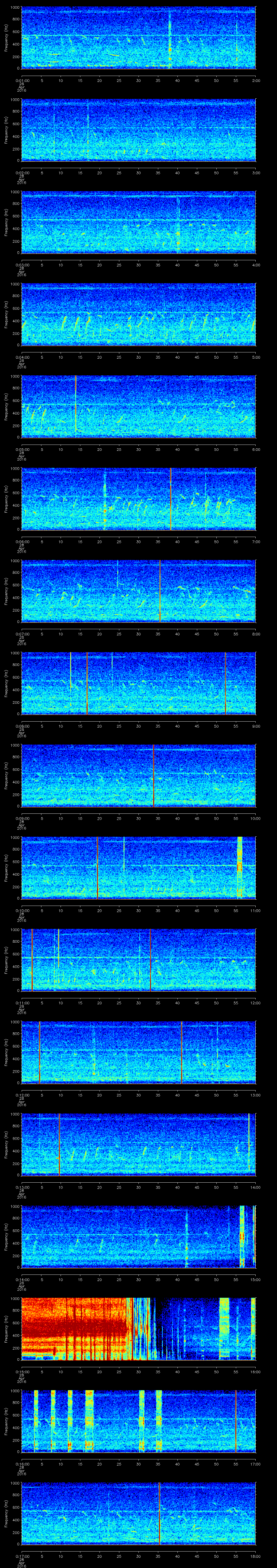Click the spectrogram panel starting at 0:09:00
277x1568 pixels.
click(139, 775)
